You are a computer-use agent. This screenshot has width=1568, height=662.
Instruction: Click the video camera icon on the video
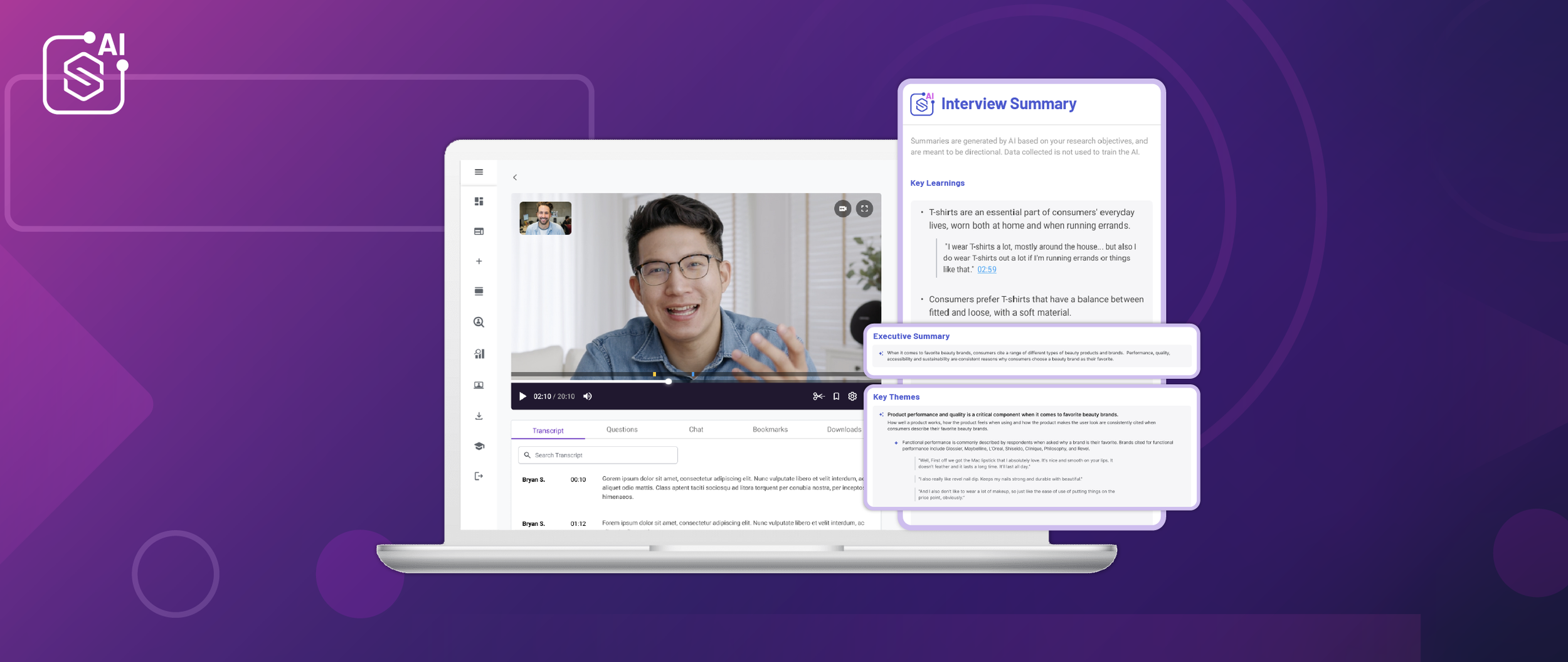842,208
